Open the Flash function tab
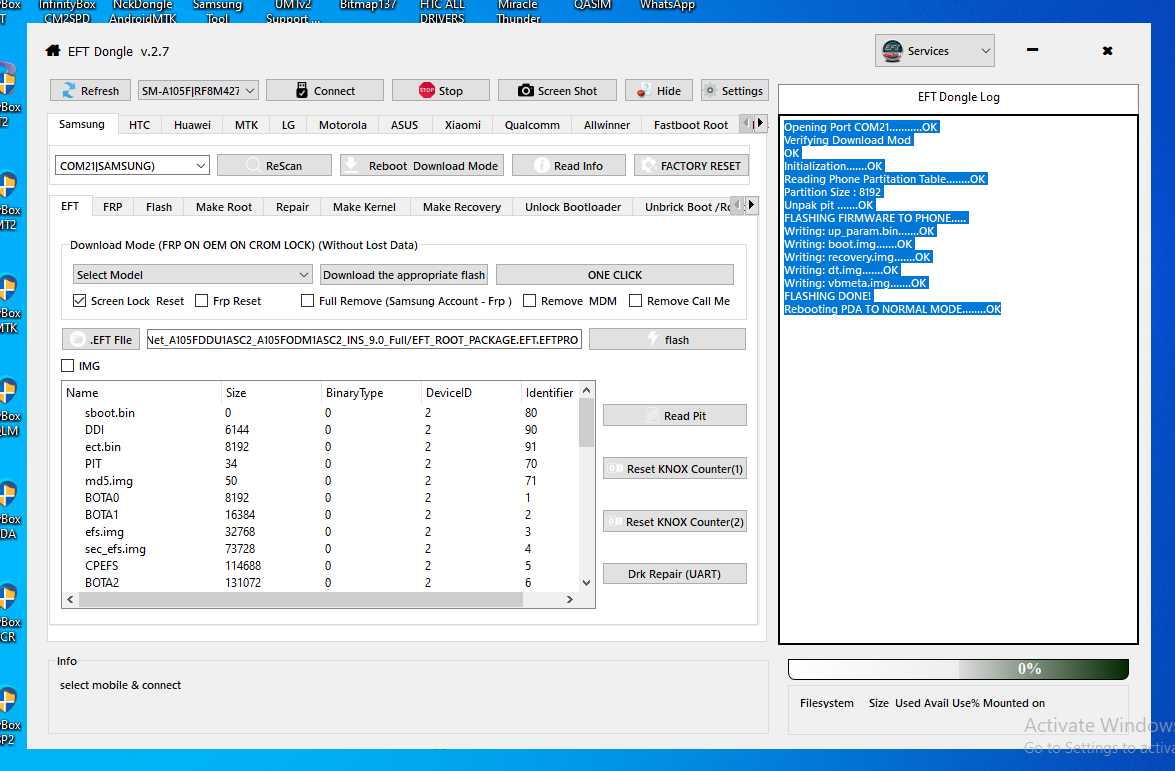The image size is (1175, 771). point(159,207)
